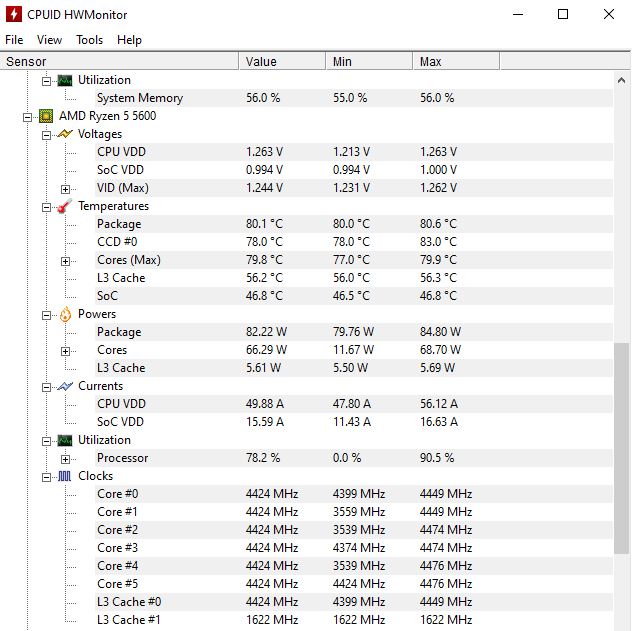Click the 90.5 % processor max value
Image resolution: width=632 pixels, height=631 pixels.
click(437, 458)
